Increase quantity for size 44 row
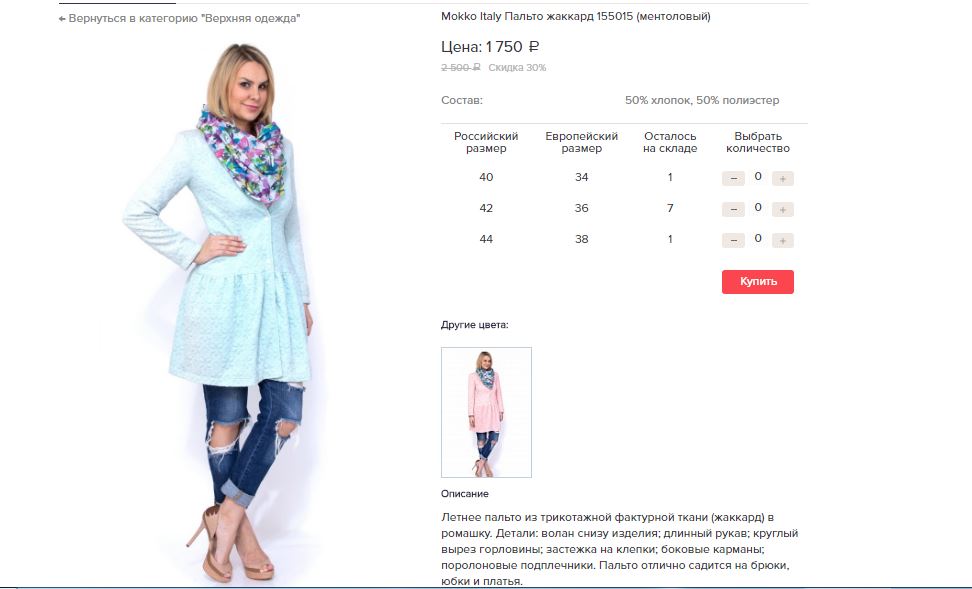 point(782,241)
